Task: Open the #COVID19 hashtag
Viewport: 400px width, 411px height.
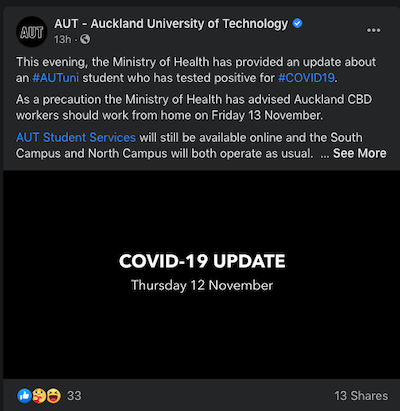Action: point(306,78)
